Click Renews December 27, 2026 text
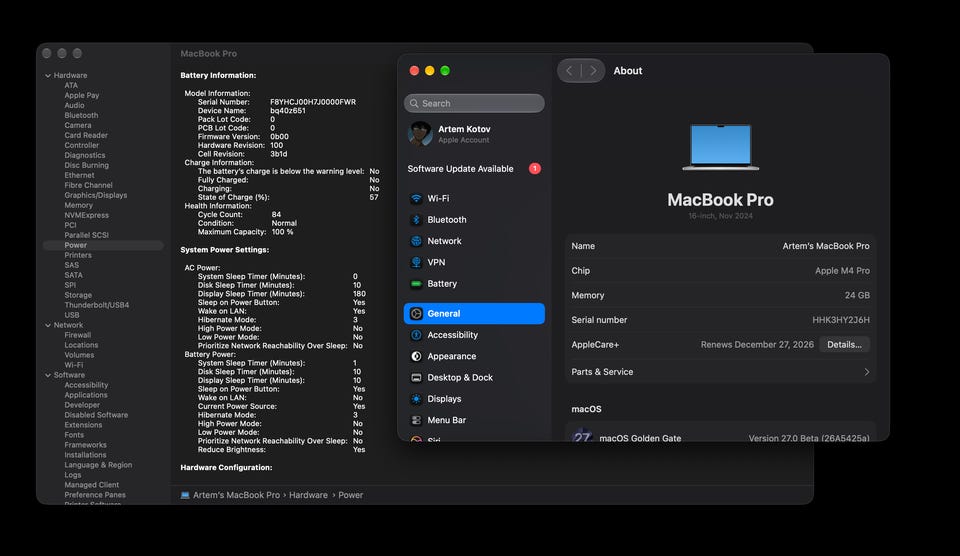This screenshot has width=960, height=556. (757, 345)
